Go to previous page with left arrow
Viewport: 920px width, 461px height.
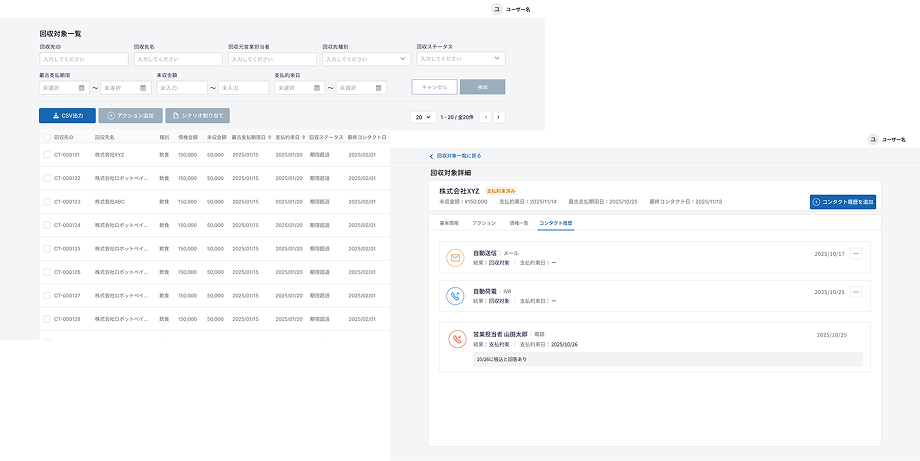click(x=486, y=117)
